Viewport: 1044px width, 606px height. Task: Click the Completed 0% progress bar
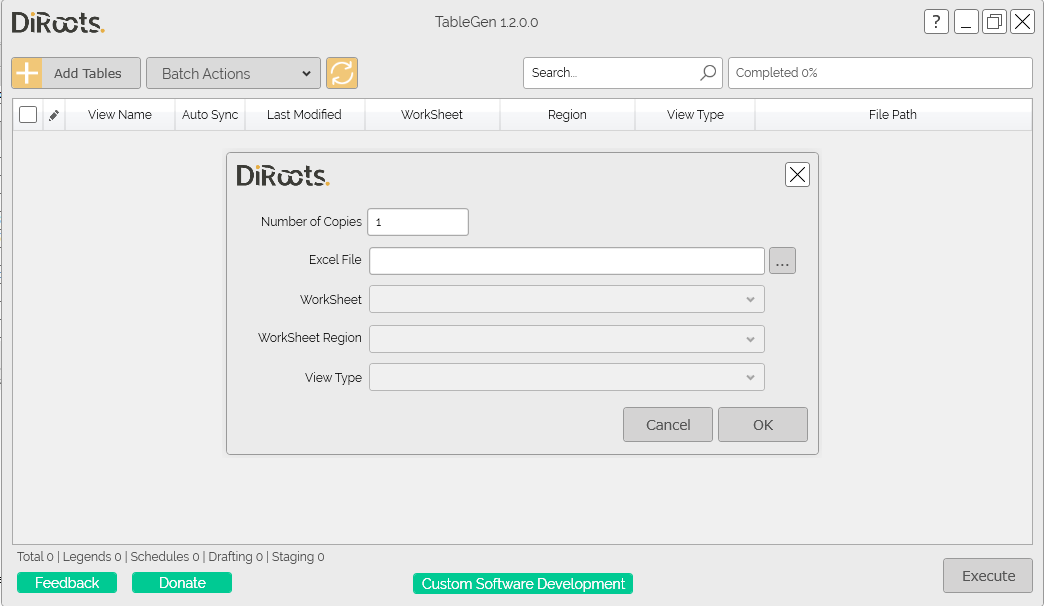(x=880, y=73)
